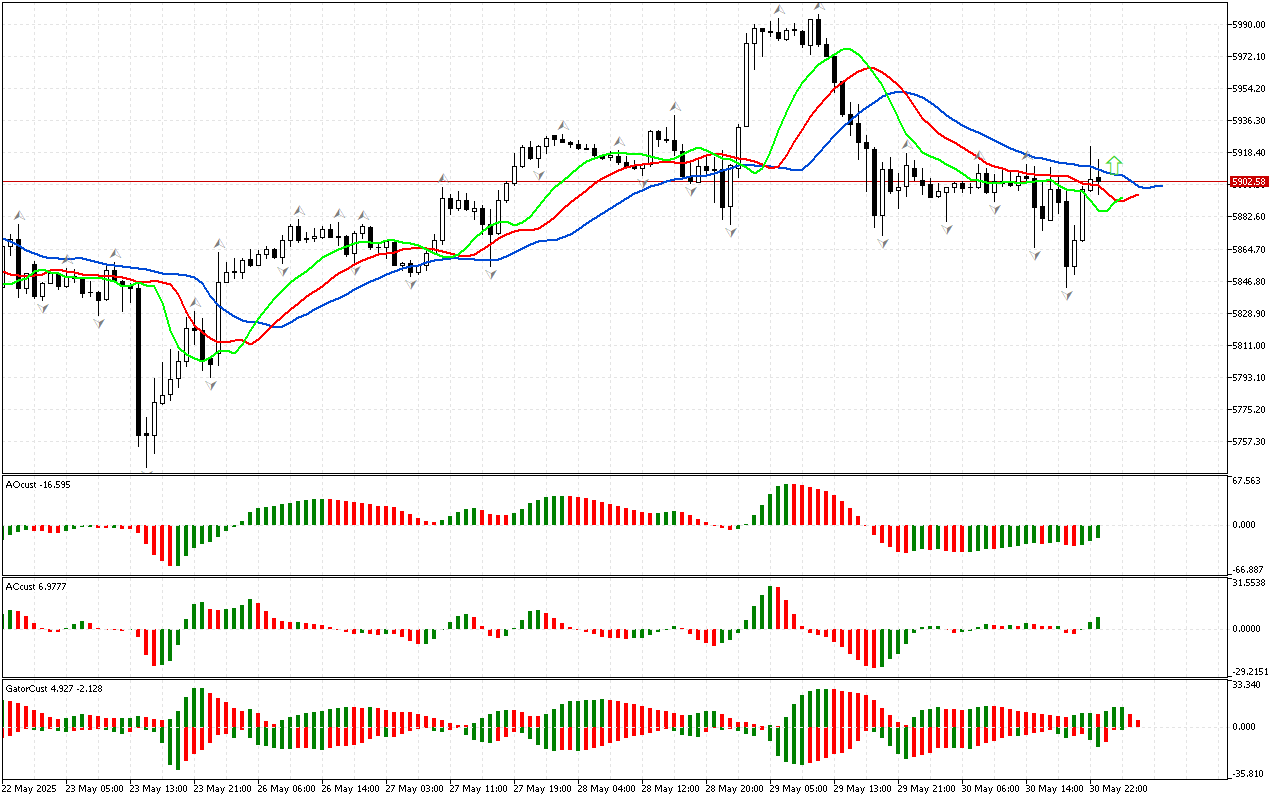Click the 5936.30 price scale label
This screenshot has width=1280, height=800.
(x=1249, y=121)
